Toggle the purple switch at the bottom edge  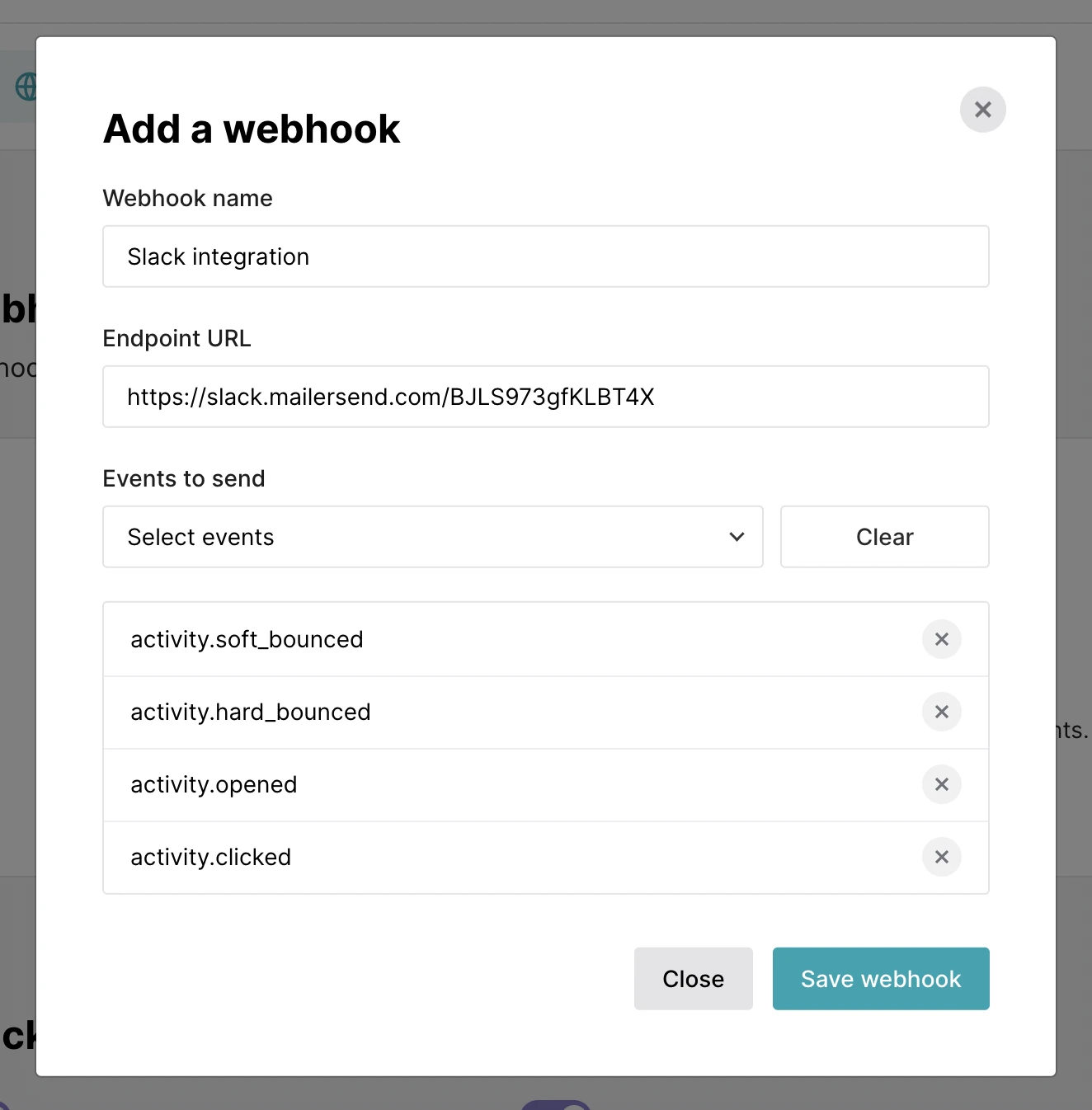tap(555, 1105)
